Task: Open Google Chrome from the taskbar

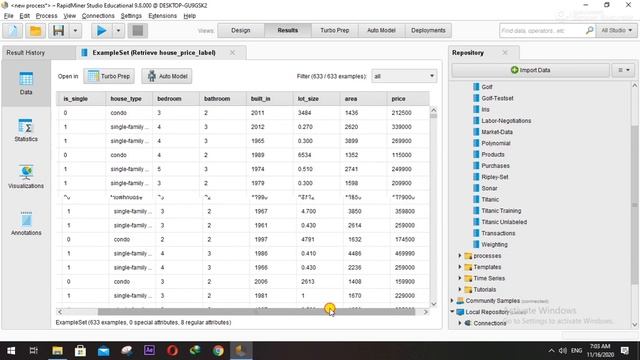Action: [x=218, y=351]
